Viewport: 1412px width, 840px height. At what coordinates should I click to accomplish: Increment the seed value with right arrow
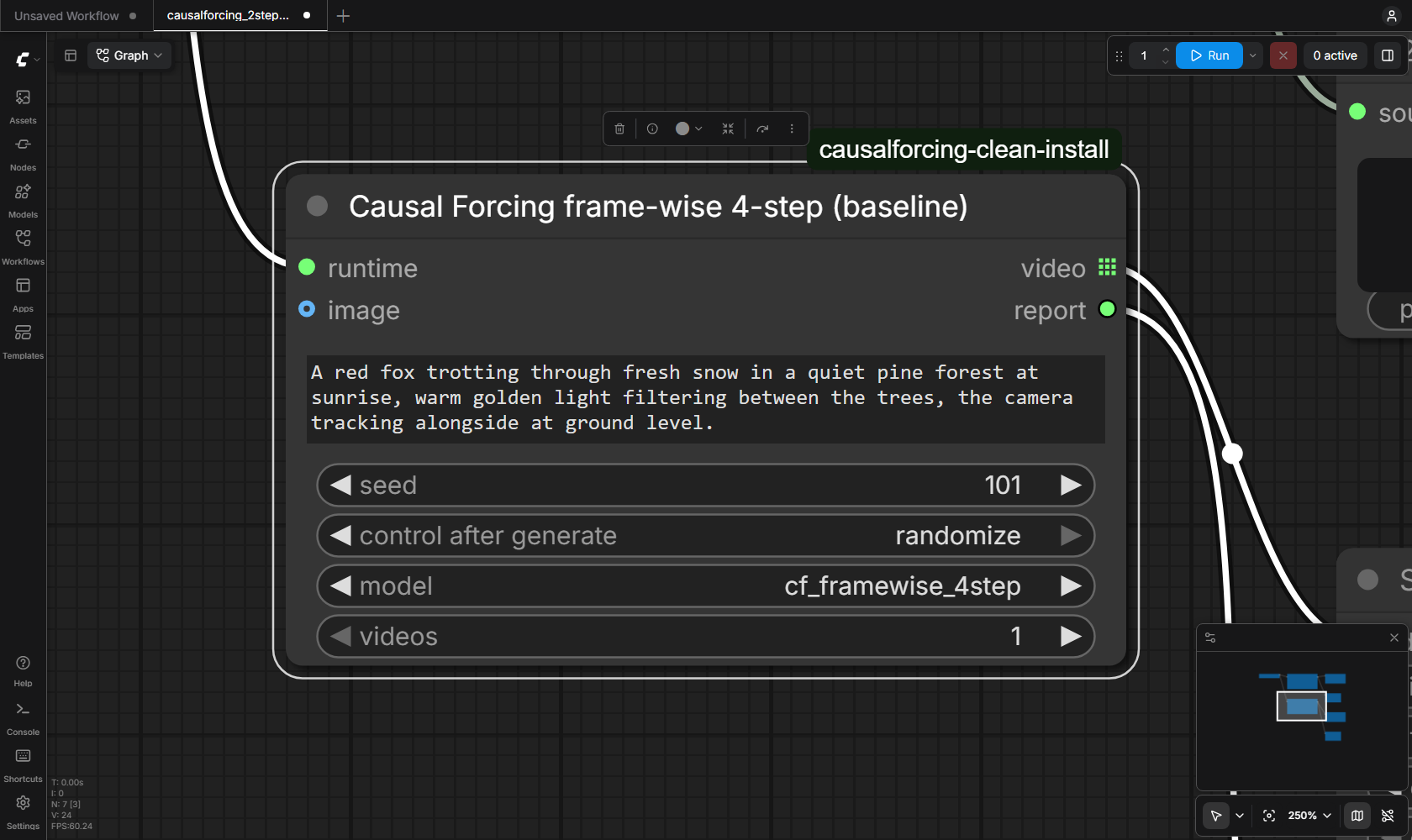click(1071, 485)
